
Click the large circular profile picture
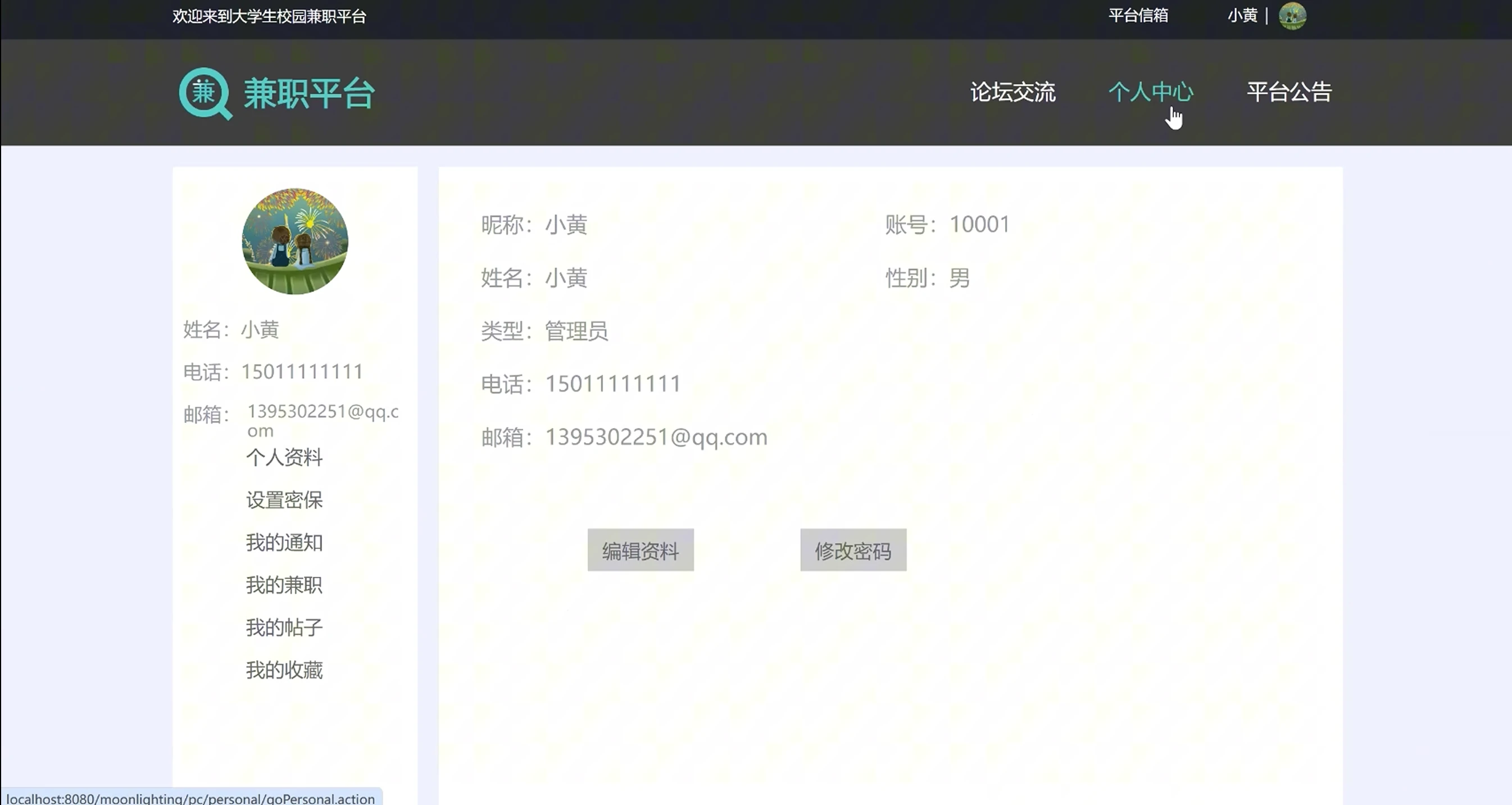pos(294,241)
